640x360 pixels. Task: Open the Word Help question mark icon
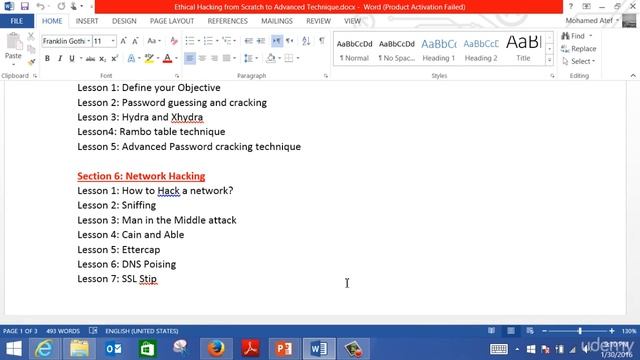[571, 7]
